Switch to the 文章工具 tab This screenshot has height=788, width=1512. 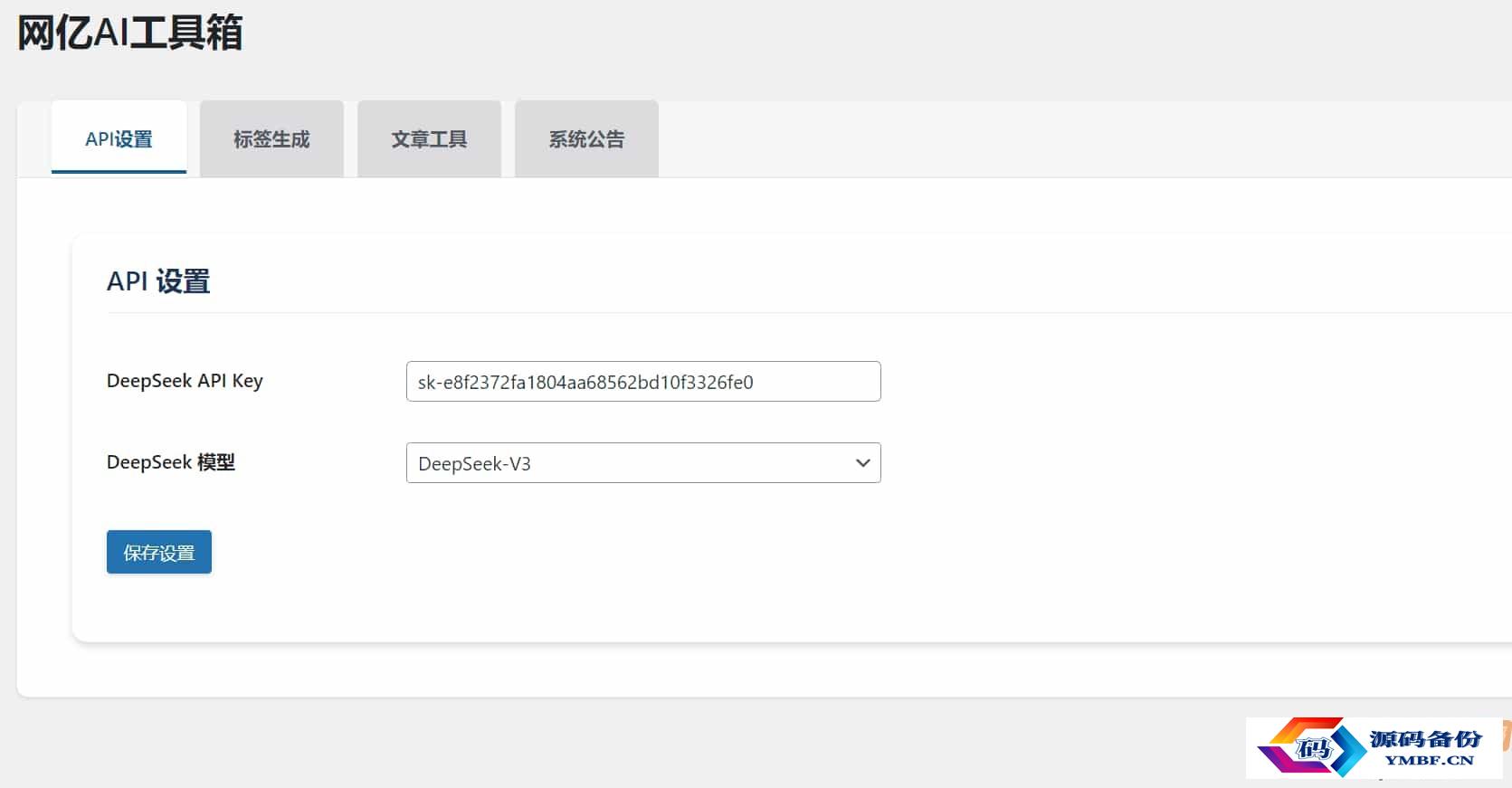pyautogui.click(x=429, y=138)
